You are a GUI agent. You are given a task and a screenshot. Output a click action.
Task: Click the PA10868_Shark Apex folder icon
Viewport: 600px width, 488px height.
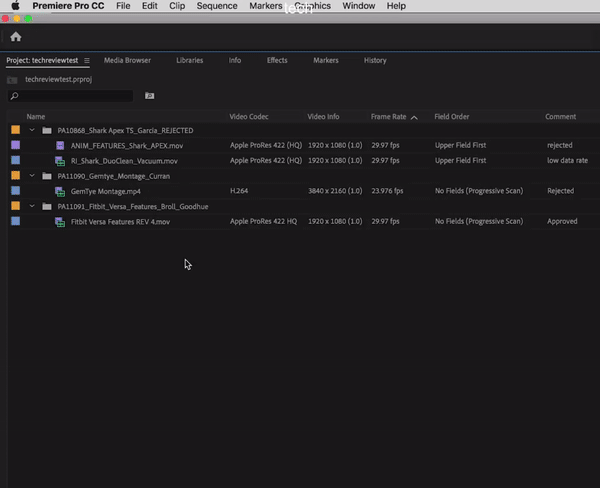(x=47, y=131)
